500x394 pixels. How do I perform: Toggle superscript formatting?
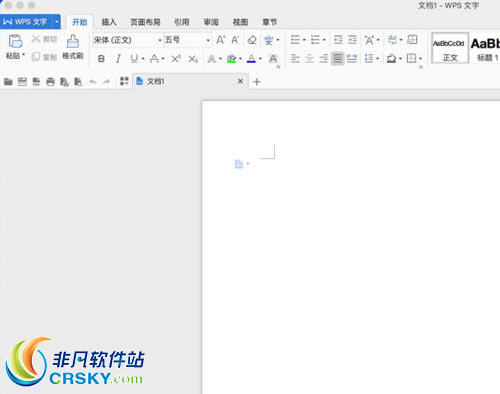click(x=176, y=59)
